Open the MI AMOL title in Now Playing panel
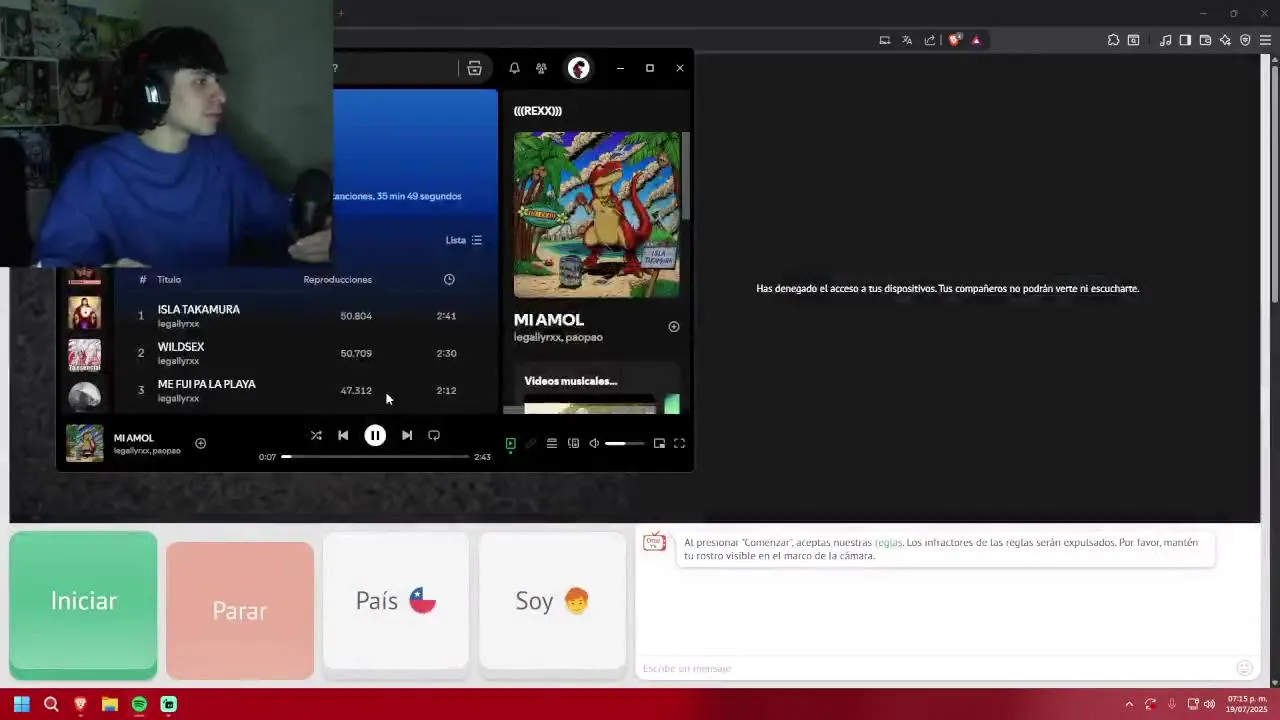 click(548, 319)
